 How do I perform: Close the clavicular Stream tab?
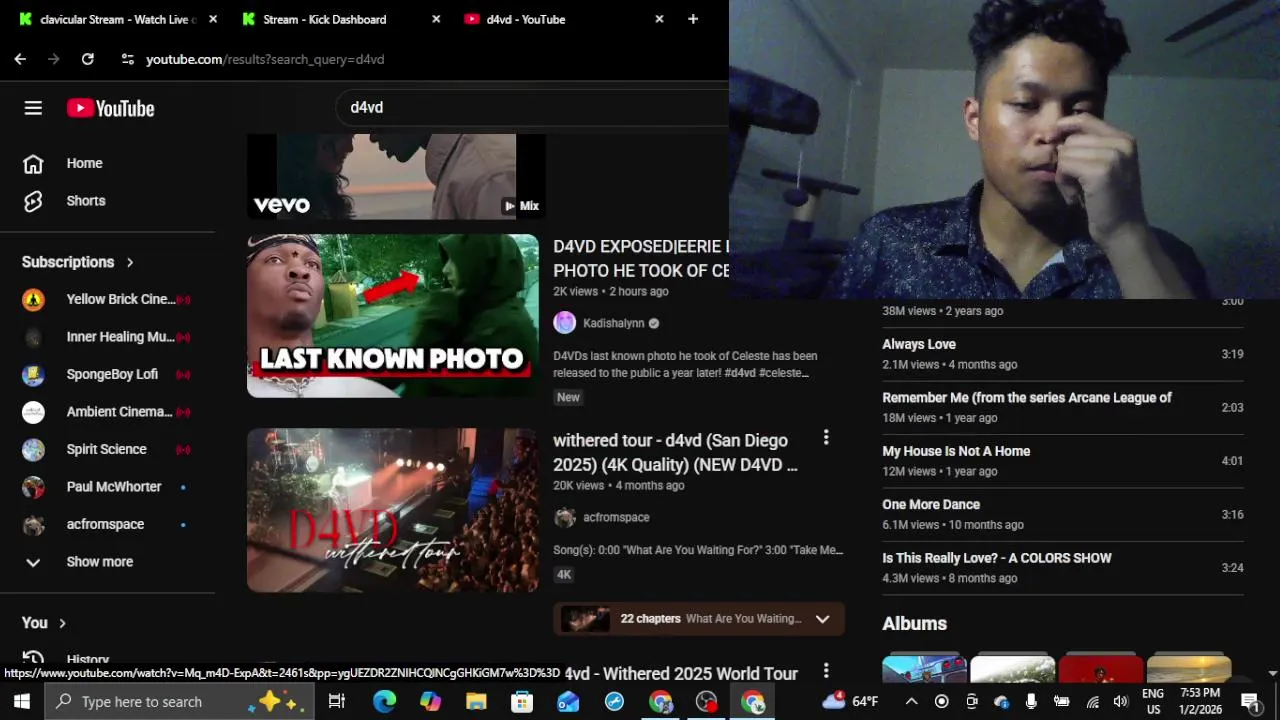point(213,19)
